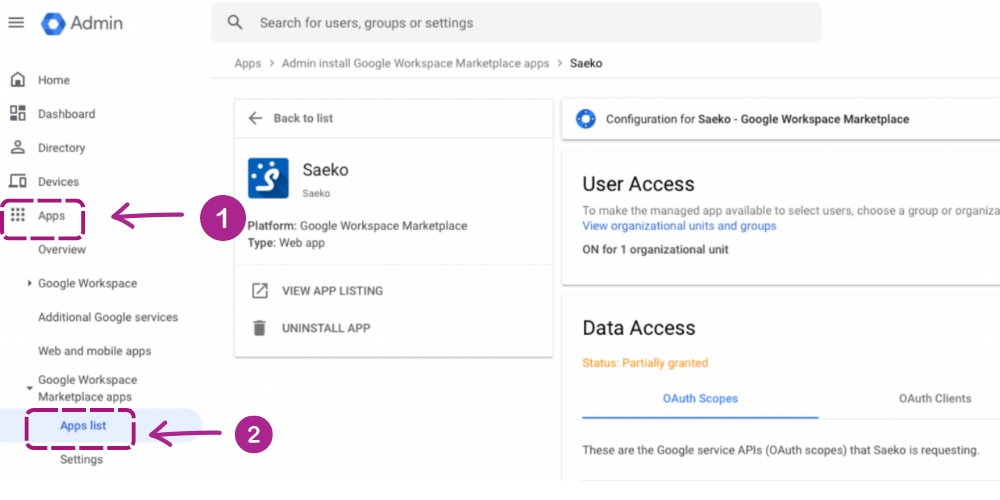Click the Configuration for Saeko header
Viewport: 1000px width, 500px height.
(x=757, y=119)
